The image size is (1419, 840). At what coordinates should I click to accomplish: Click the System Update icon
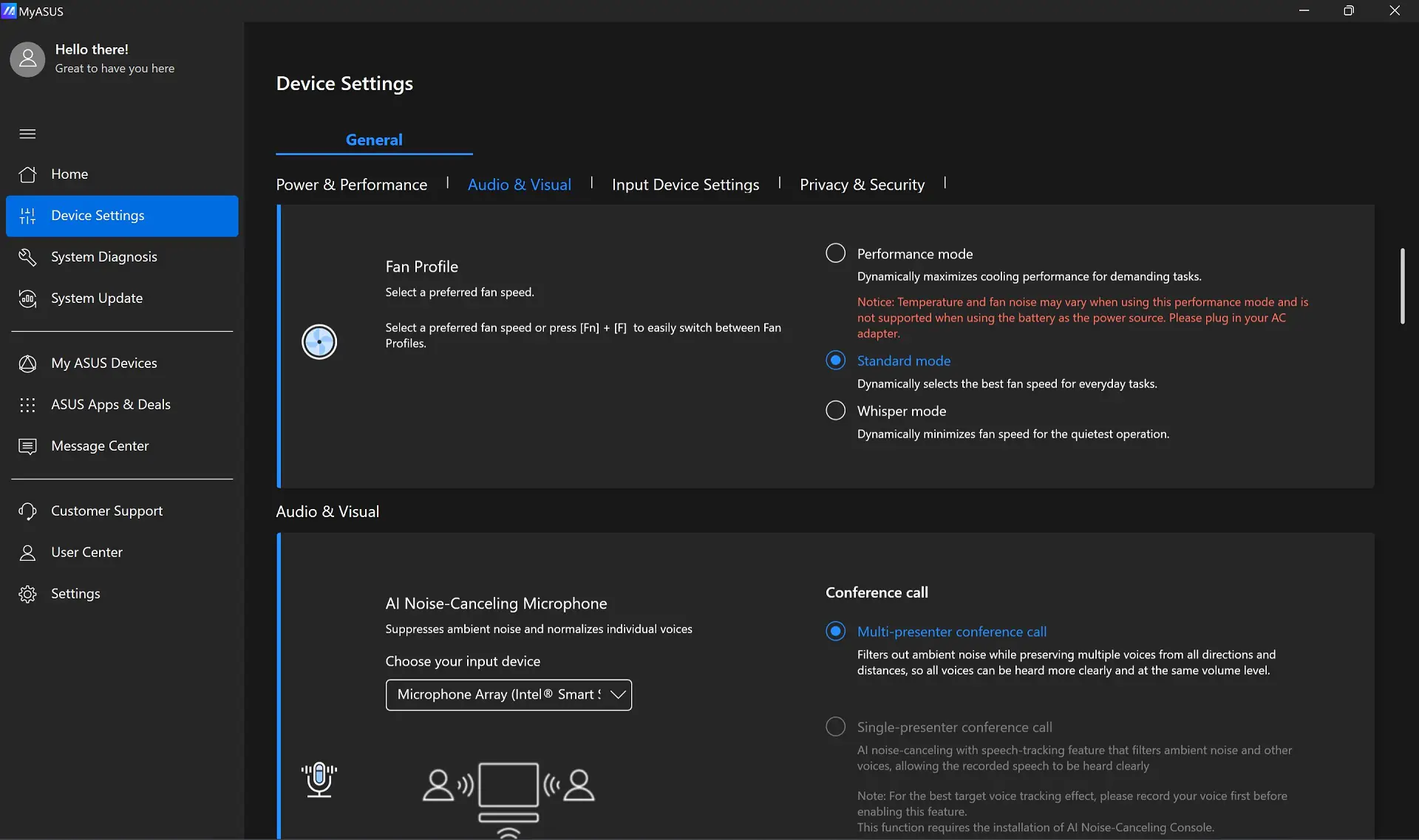tap(27, 298)
